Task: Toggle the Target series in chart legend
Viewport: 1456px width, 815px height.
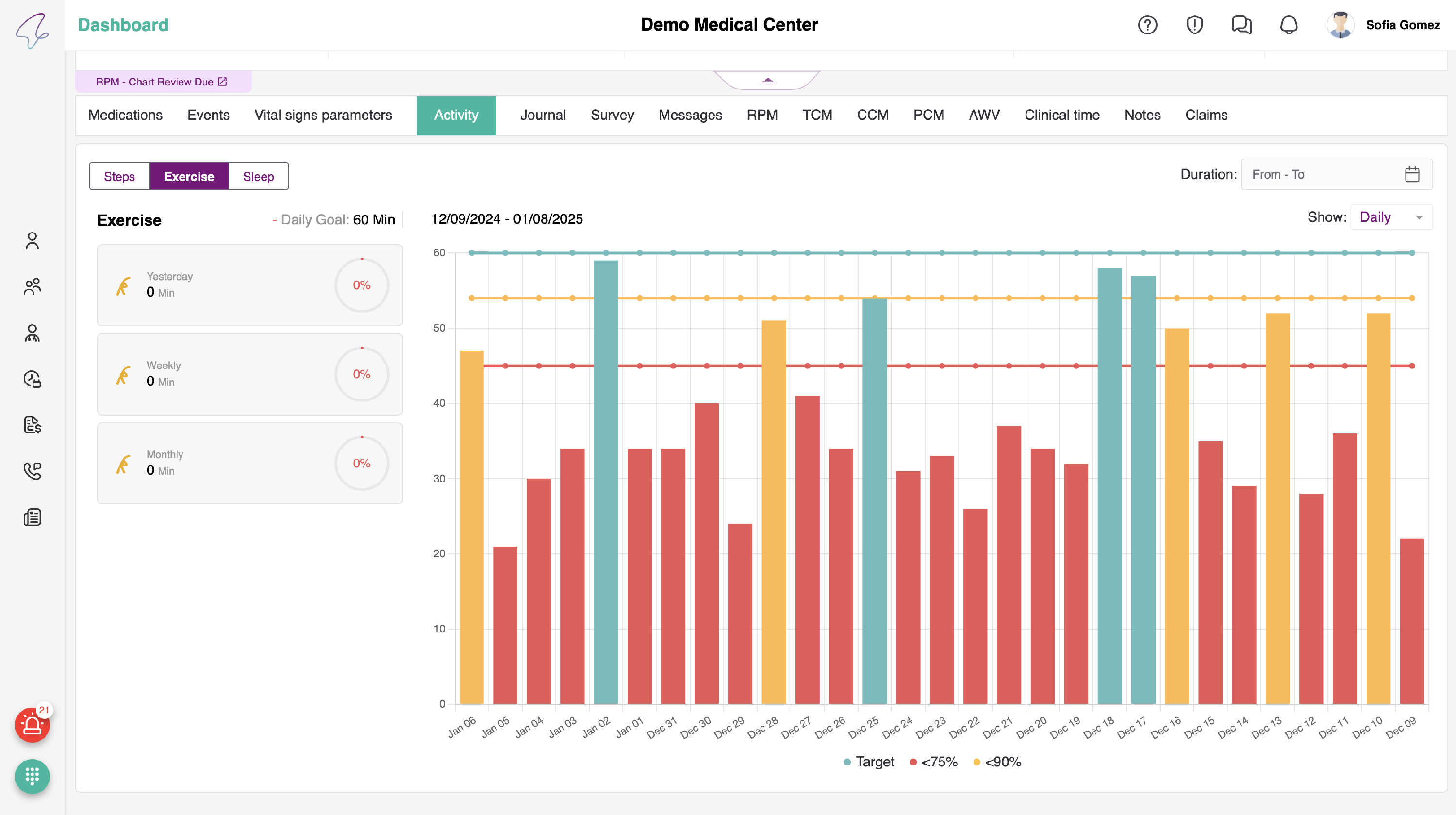Action: (869, 762)
